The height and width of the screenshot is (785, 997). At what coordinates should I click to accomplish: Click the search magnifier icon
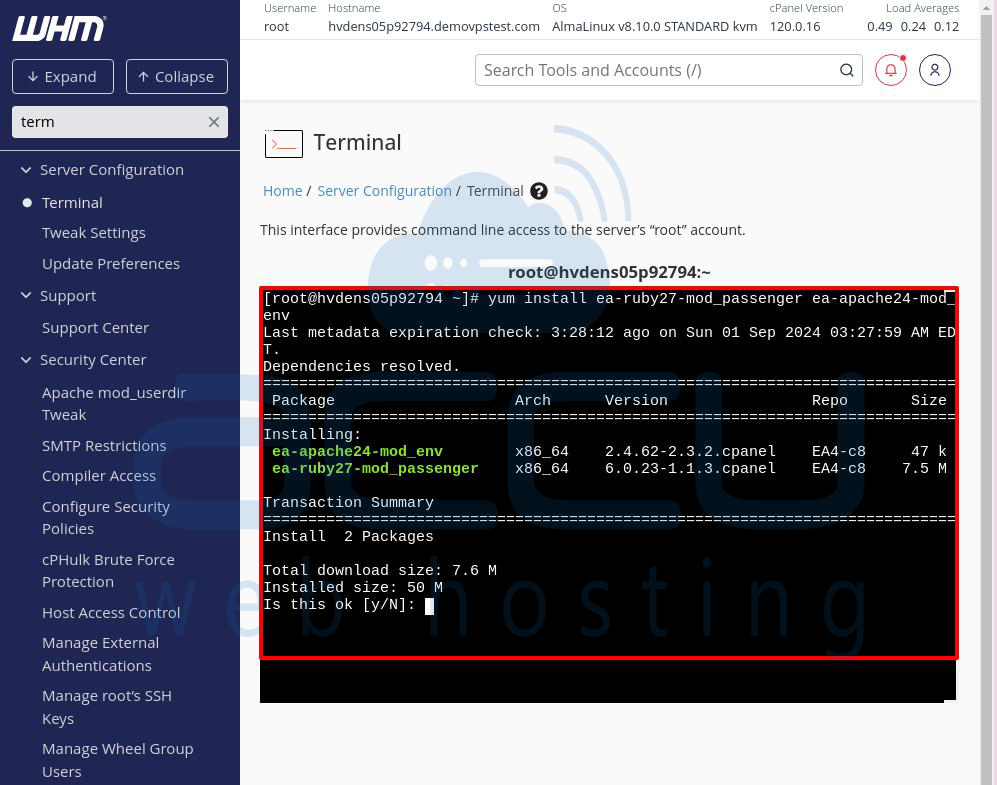pyautogui.click(x=846, y=70)
